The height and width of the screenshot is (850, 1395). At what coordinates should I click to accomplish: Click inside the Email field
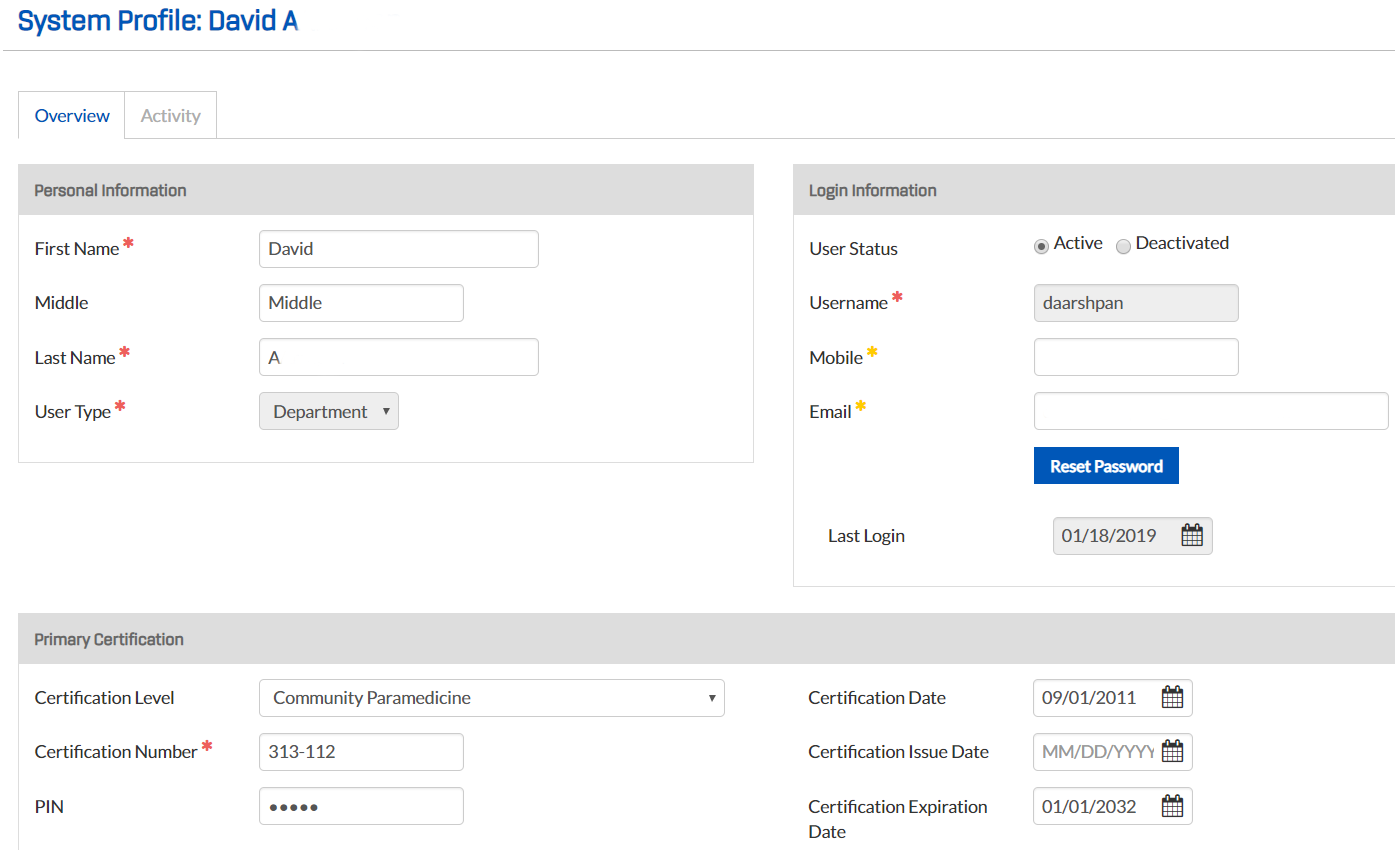[1210, 410]
